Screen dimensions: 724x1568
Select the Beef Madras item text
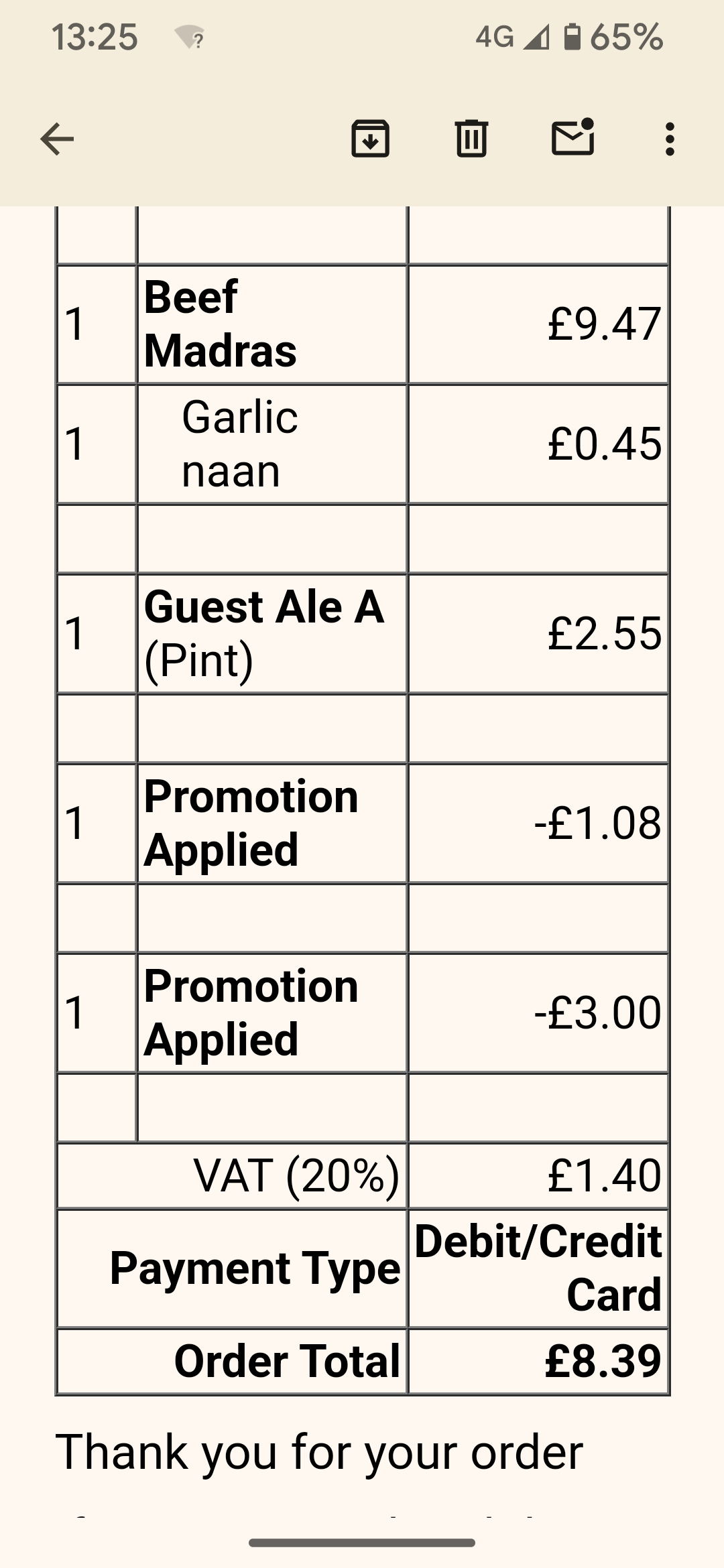point(220,324)
